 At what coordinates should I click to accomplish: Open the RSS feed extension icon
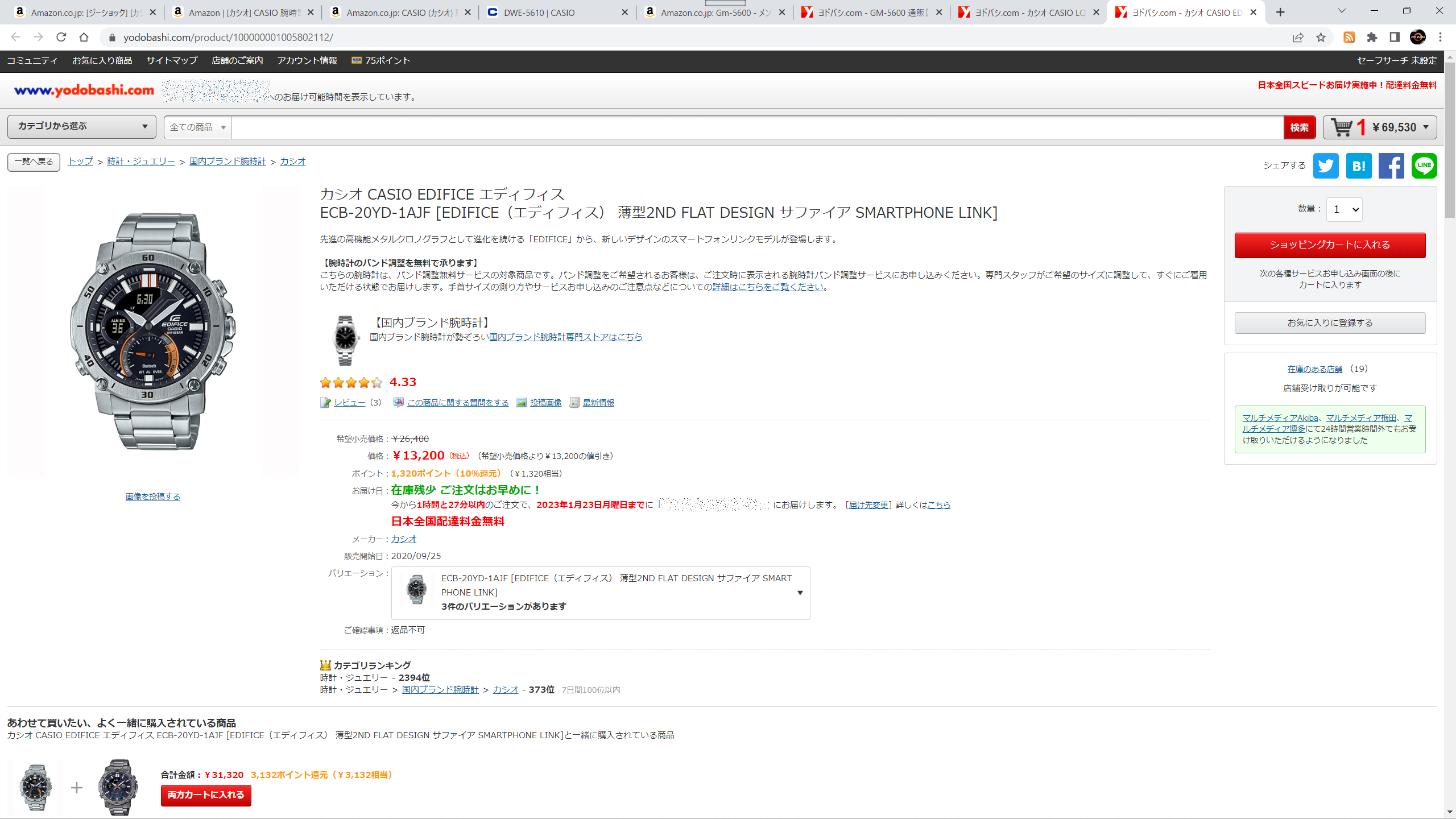pyautogui.click(x=1349, y=37)
